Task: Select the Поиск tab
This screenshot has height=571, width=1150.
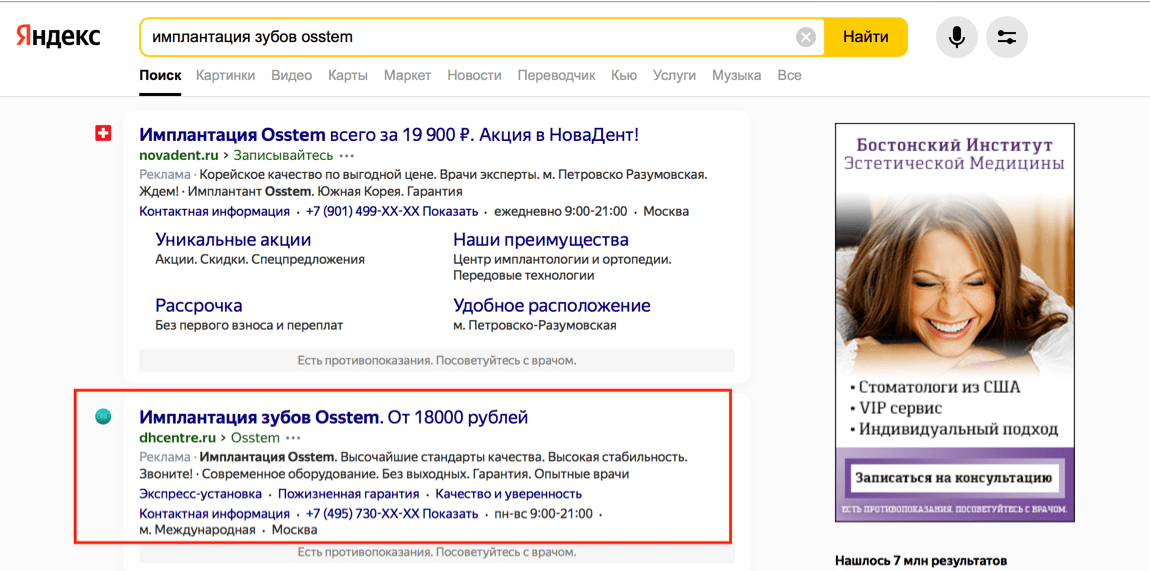Action: (160, 75)
